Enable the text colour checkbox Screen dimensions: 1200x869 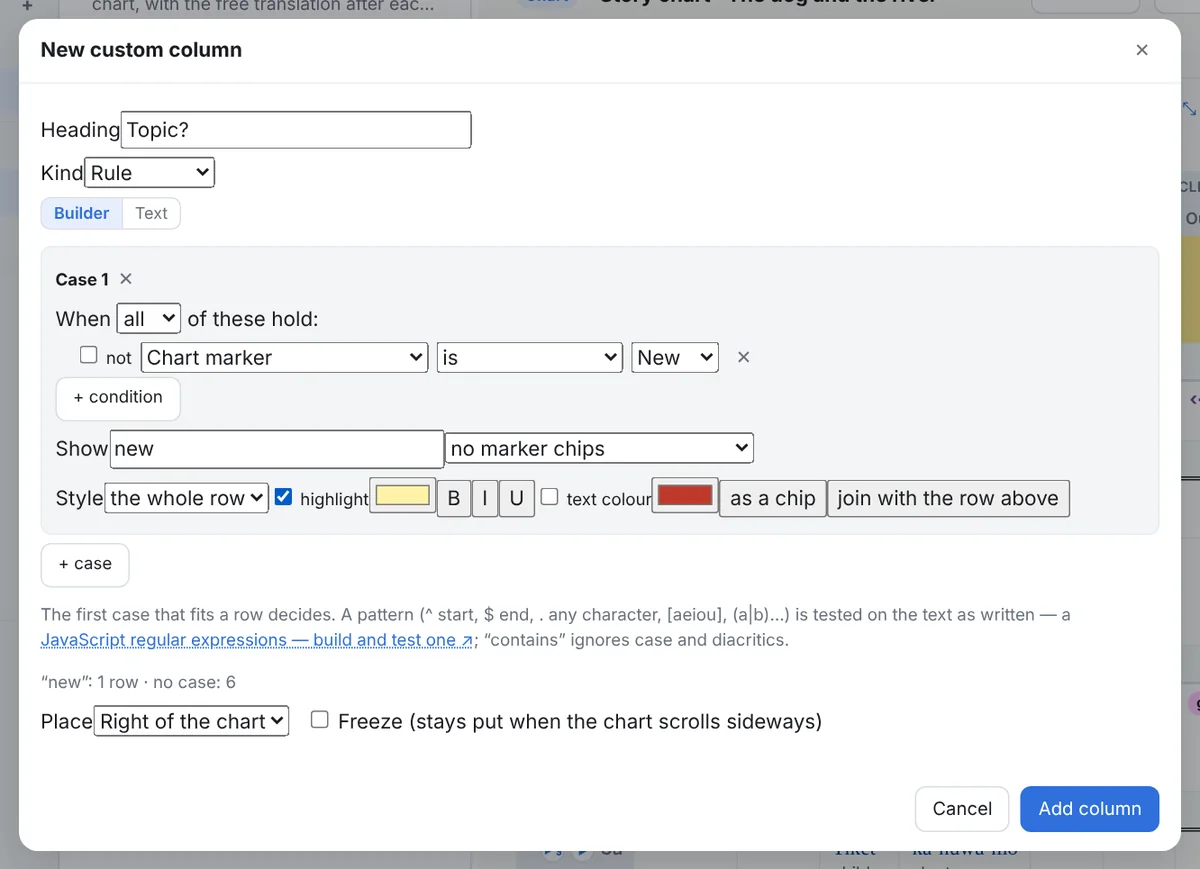click(550, 496)
